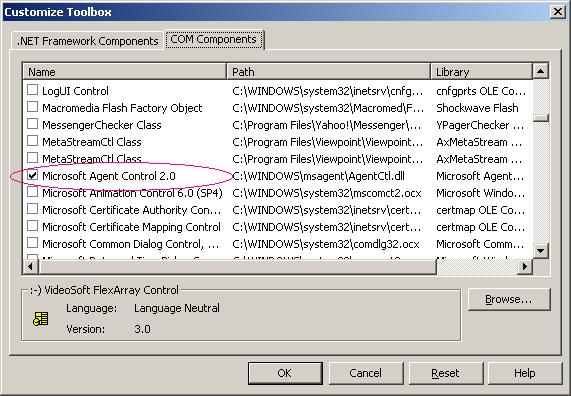Uncheck Microsoft Agent Control 2.0
Screen dimensions: 571x396
(x=32, y=175)
